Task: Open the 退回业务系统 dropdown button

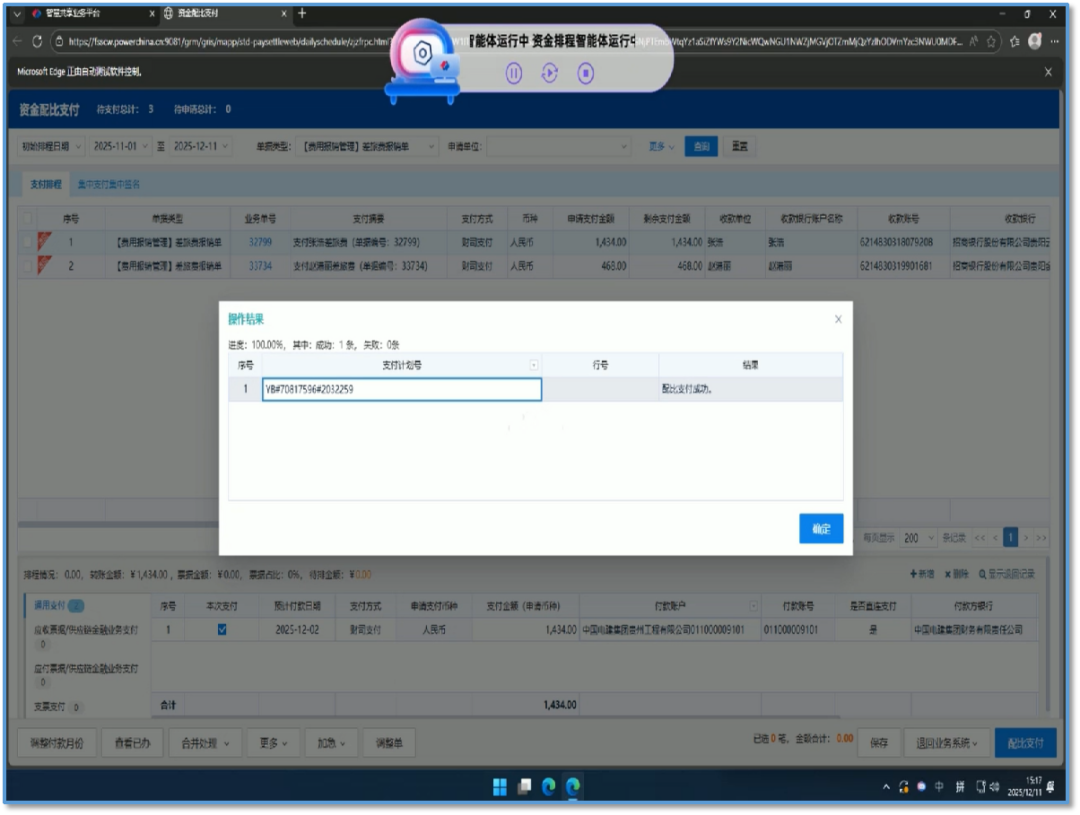Action: coord(947,743)
